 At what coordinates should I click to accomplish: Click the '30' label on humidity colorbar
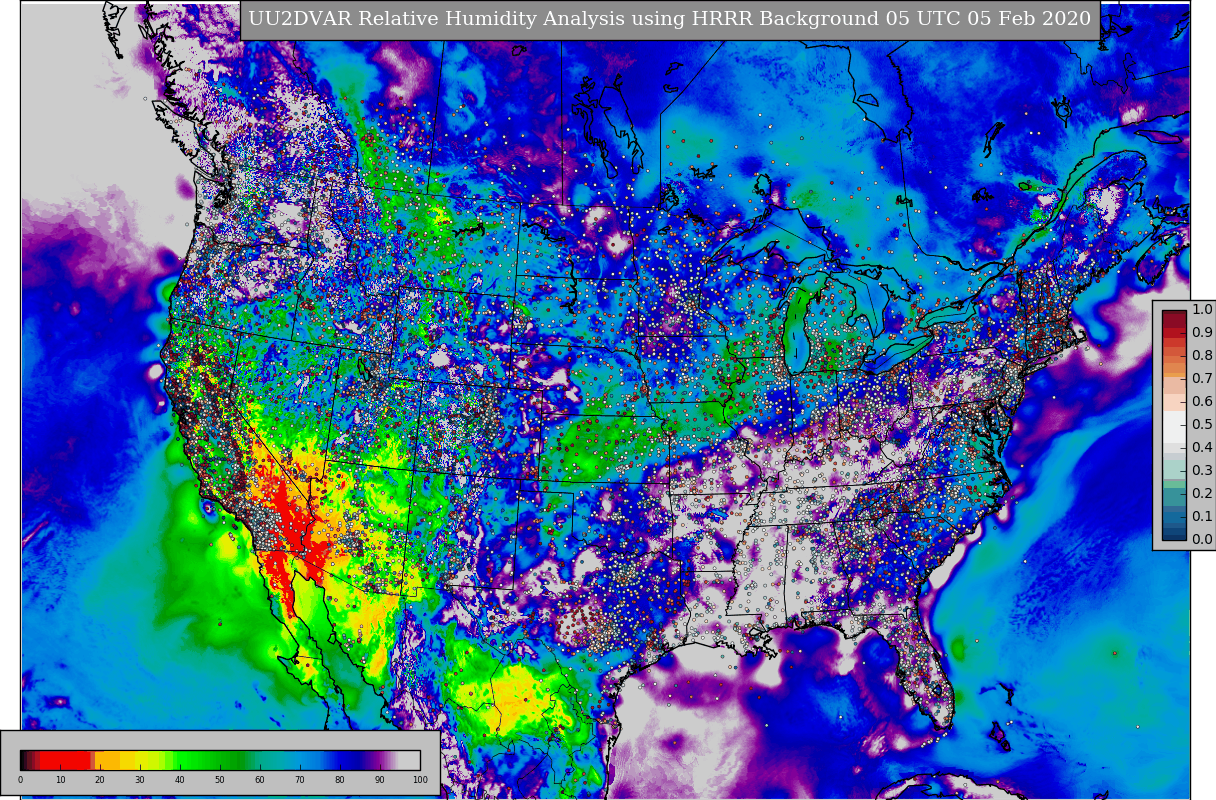tap(140, 780)
